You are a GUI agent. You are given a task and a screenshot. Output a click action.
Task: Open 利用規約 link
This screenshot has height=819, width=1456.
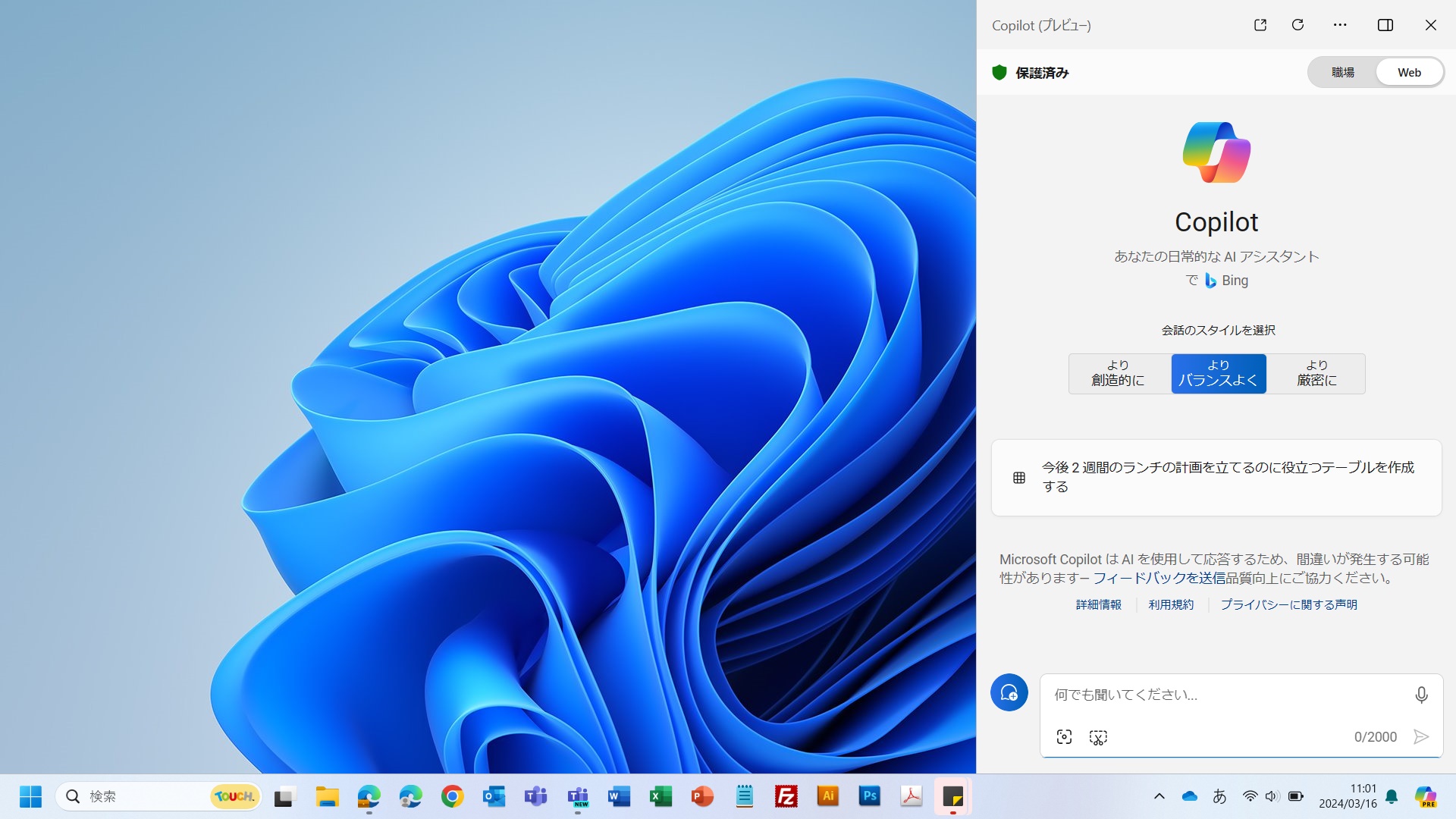(1171, 604)
